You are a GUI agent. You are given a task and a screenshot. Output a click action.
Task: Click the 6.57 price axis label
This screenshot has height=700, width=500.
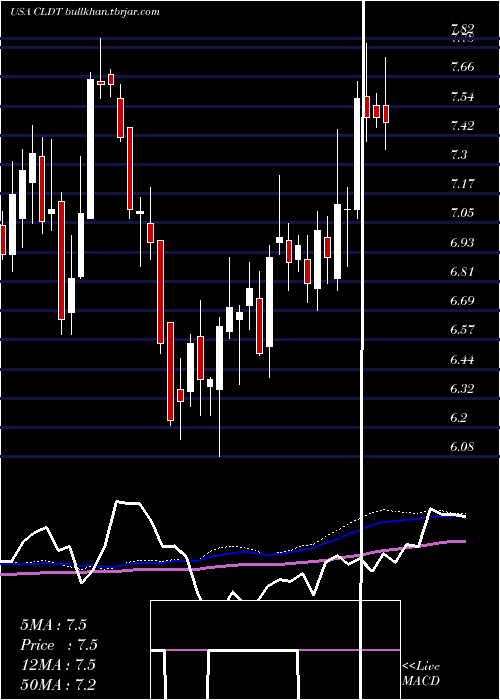click(x=462, y=330)
